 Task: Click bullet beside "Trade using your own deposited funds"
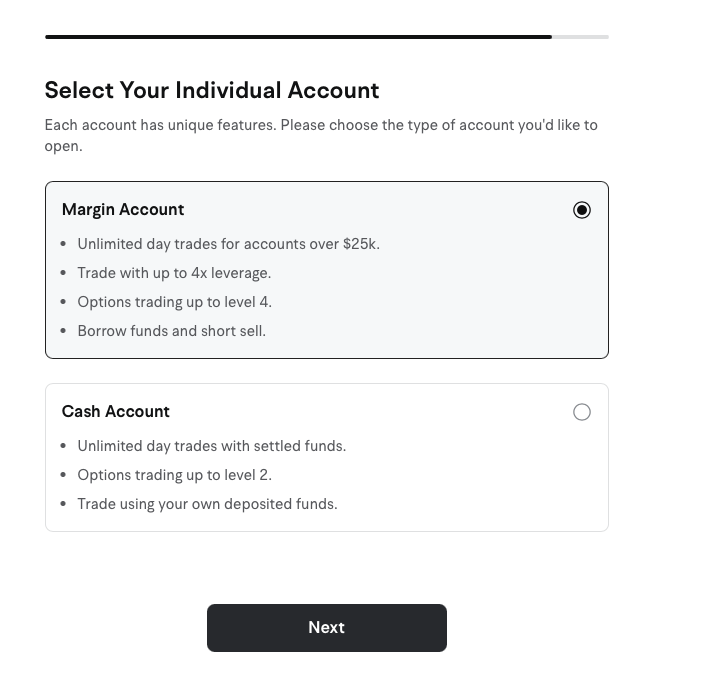coord(64,504)
